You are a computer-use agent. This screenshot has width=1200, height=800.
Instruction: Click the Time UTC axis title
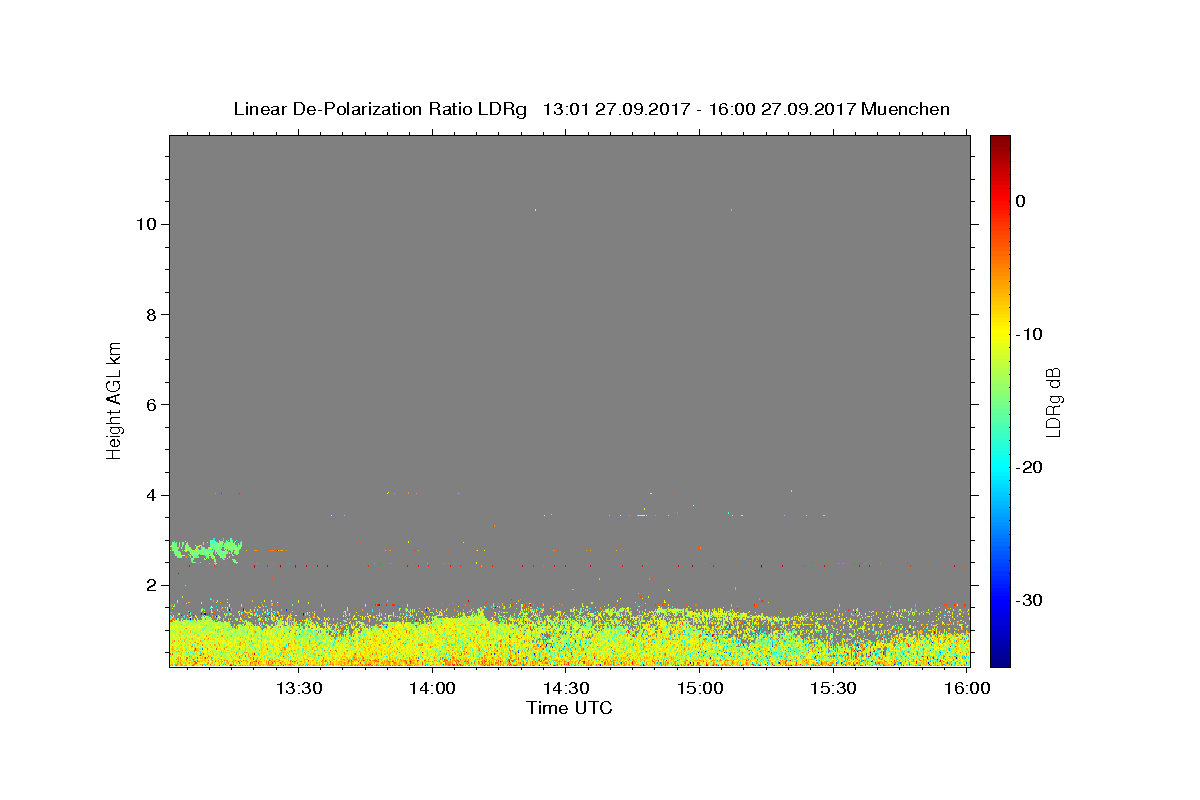tap(569, 708)
